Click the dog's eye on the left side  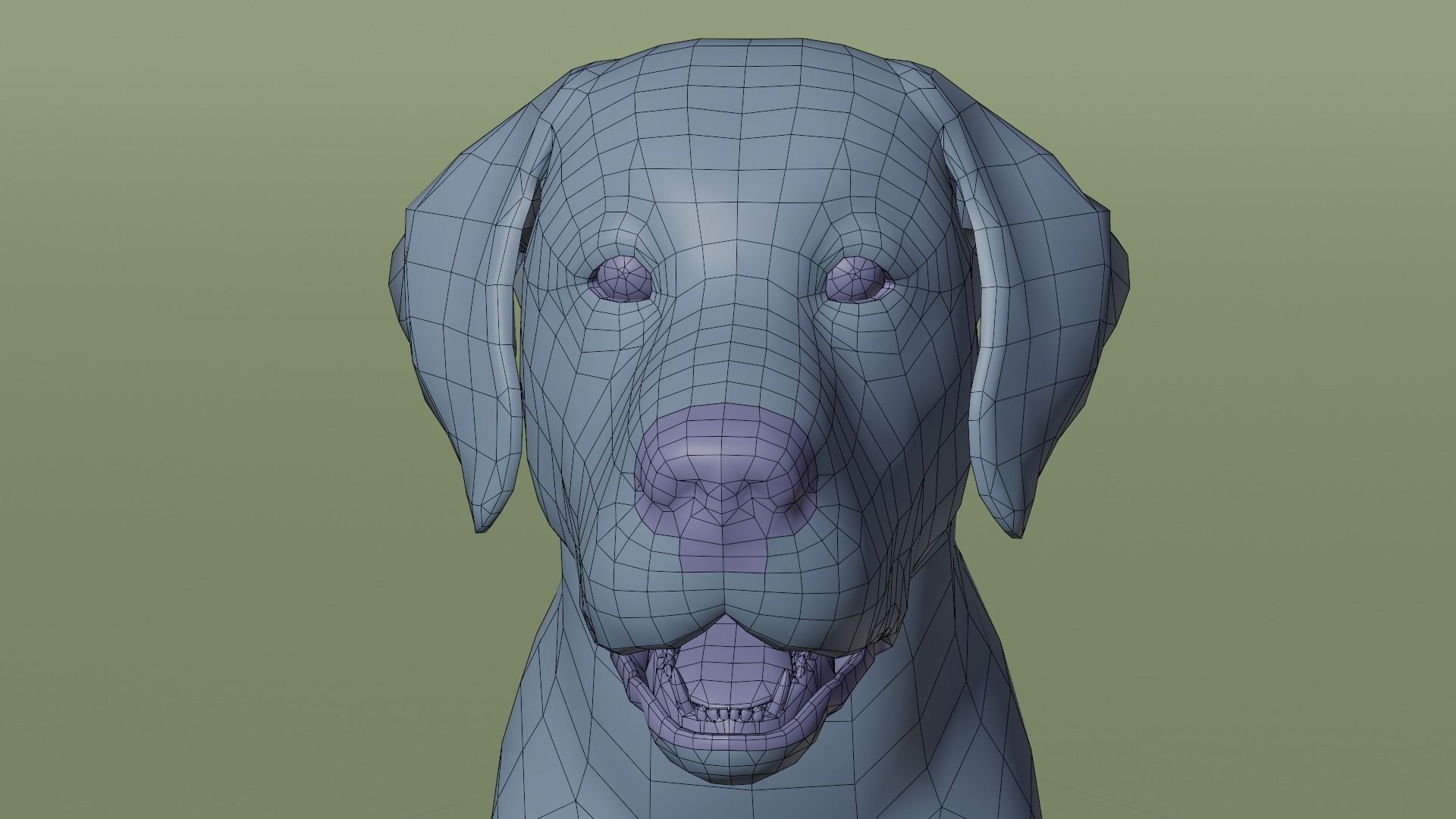pos(621,278)
